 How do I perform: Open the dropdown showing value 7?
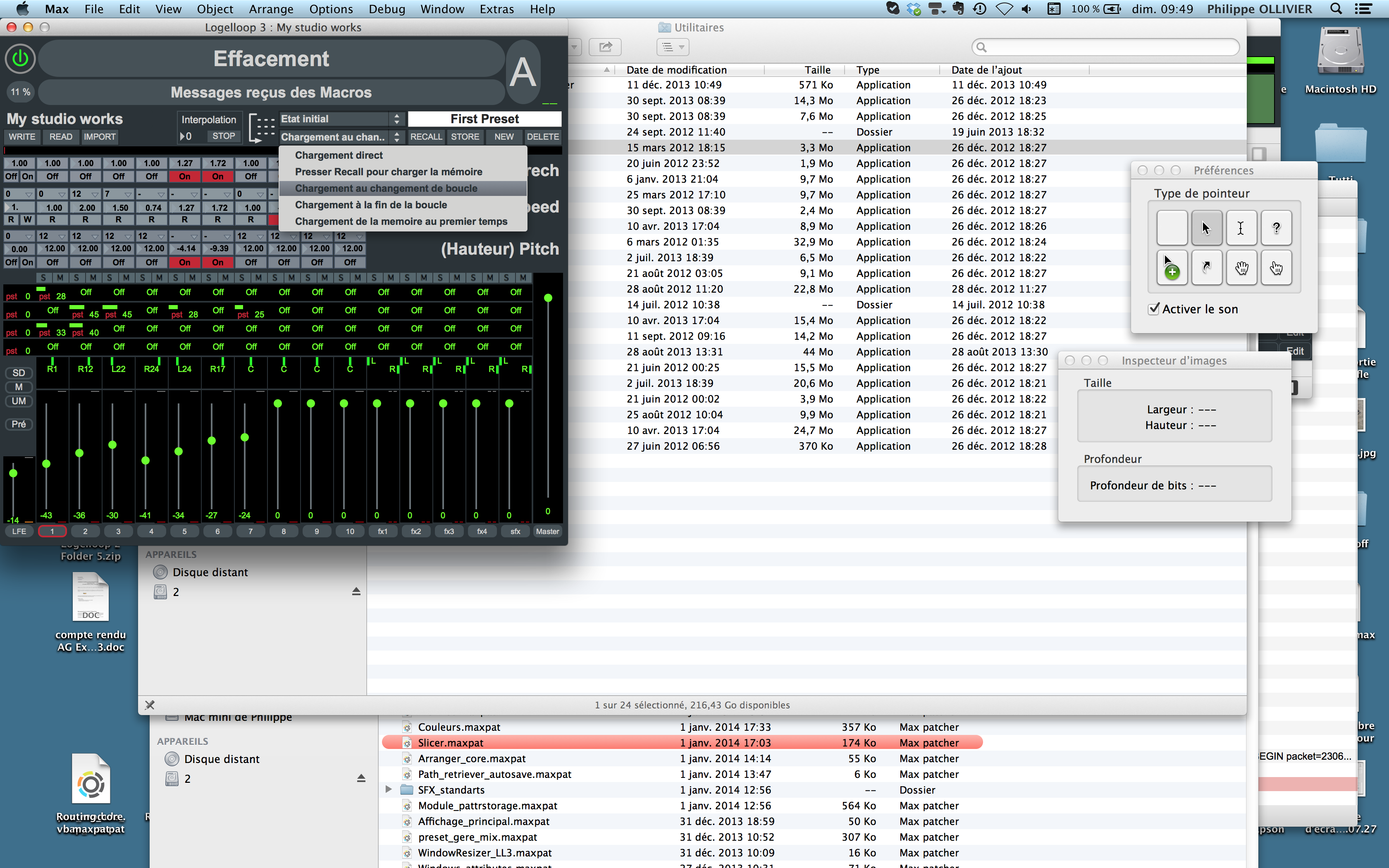pos(118,194)
